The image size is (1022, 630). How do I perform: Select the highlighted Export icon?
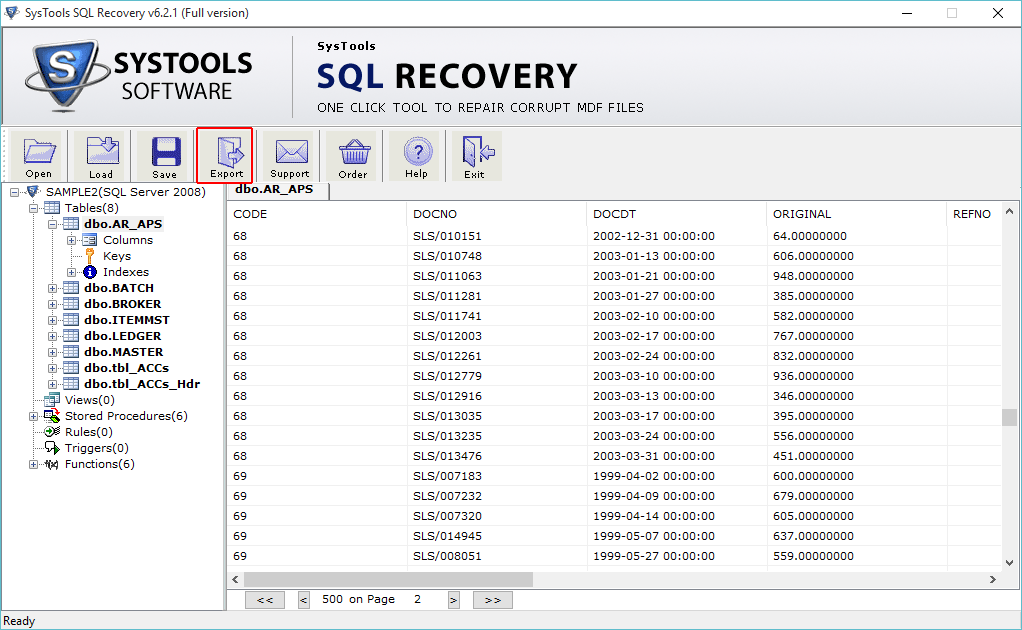pyautogui.click(x=225, y=155)
